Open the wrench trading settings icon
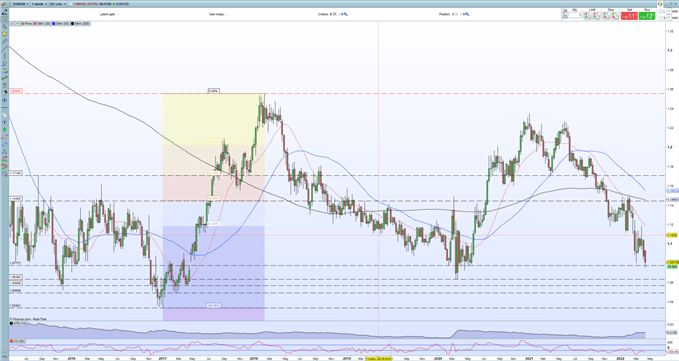The width and height of the screenshot is (679, 361). click(x=565, y=10)
